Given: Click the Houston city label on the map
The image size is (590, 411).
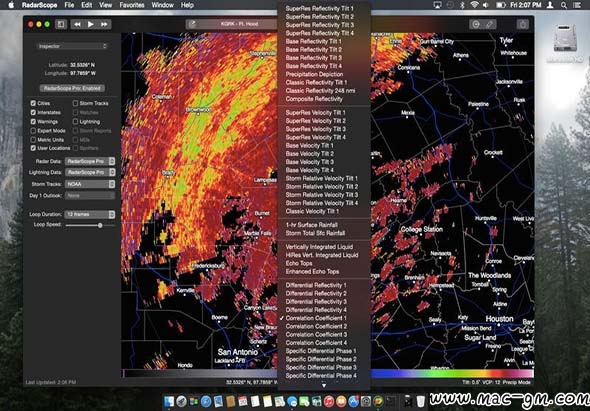Looking at the screenshot, I should tap(499, 319).
